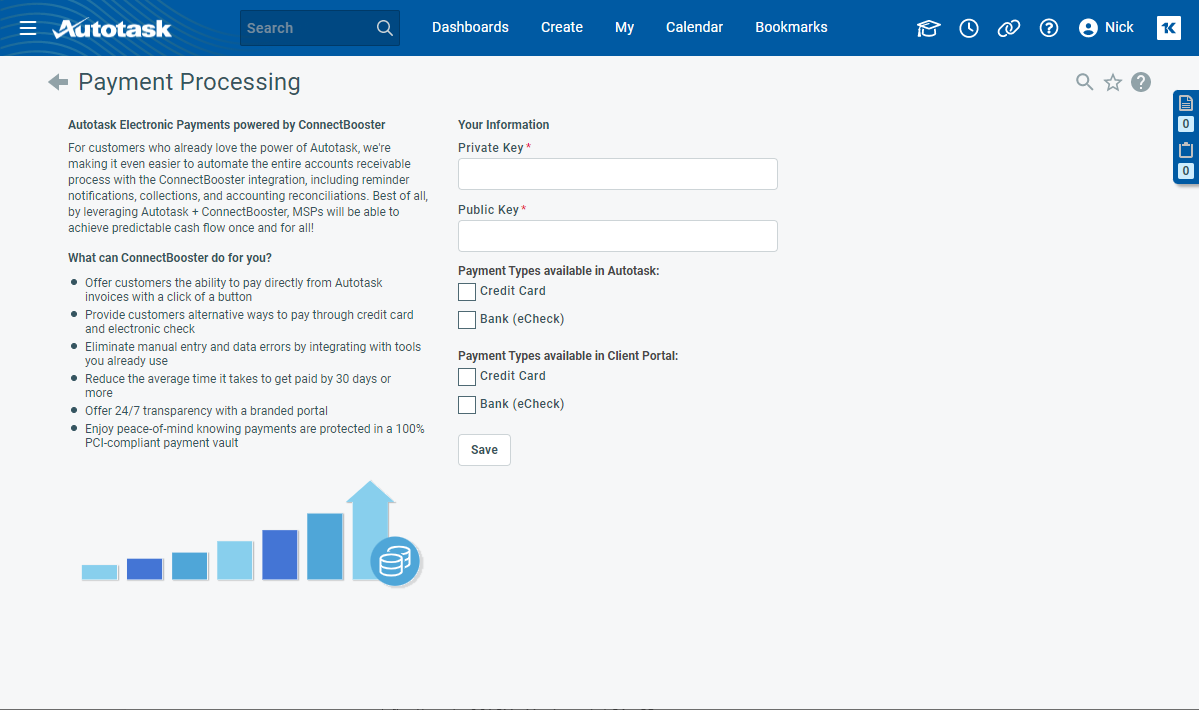1199x710 pixels.
Task: Save the payment processing settings
Action: pyautogui.click(x=484, y=450)
